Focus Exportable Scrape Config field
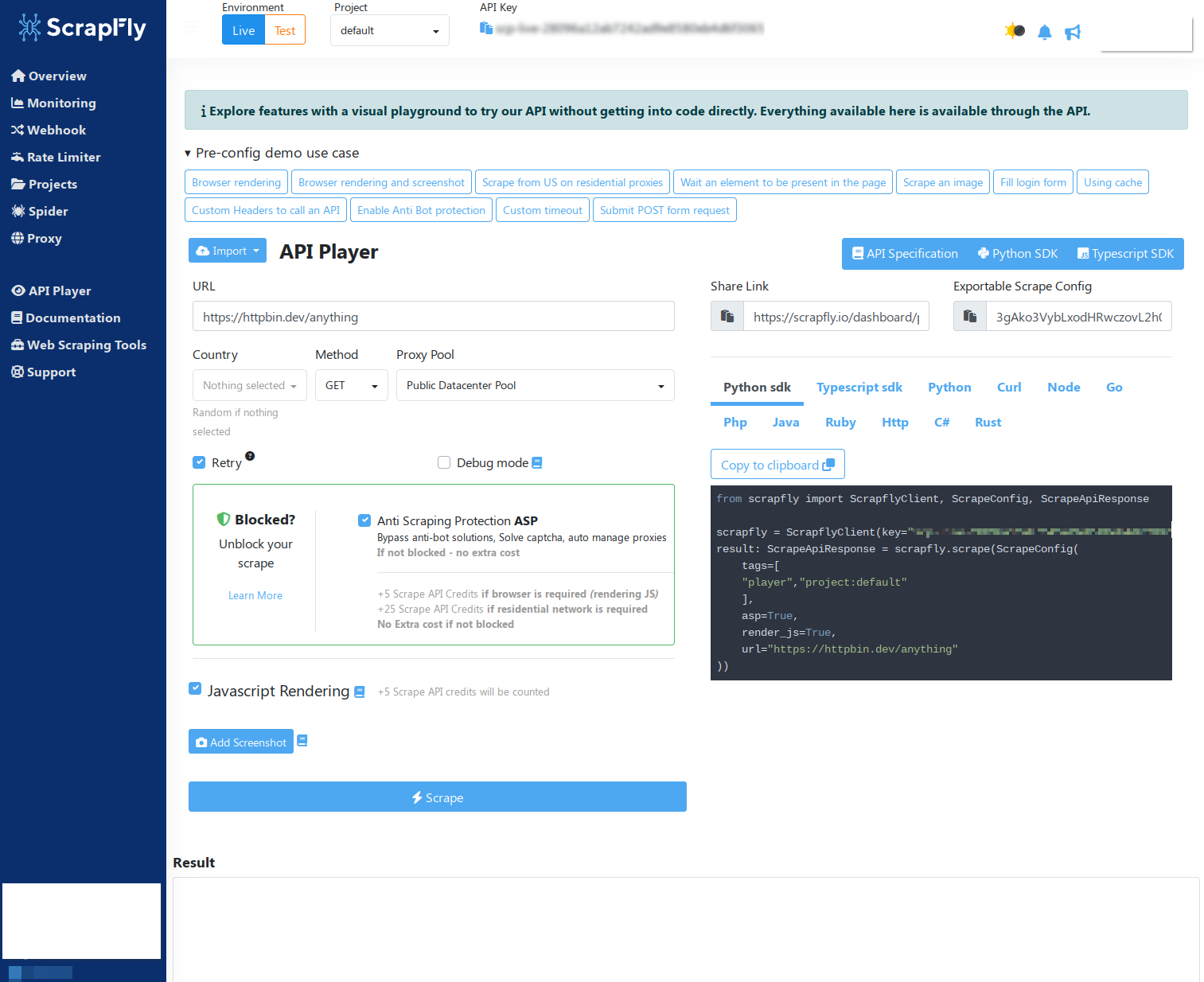Screen dimensions: 1204x982 tap(1079, 316)
